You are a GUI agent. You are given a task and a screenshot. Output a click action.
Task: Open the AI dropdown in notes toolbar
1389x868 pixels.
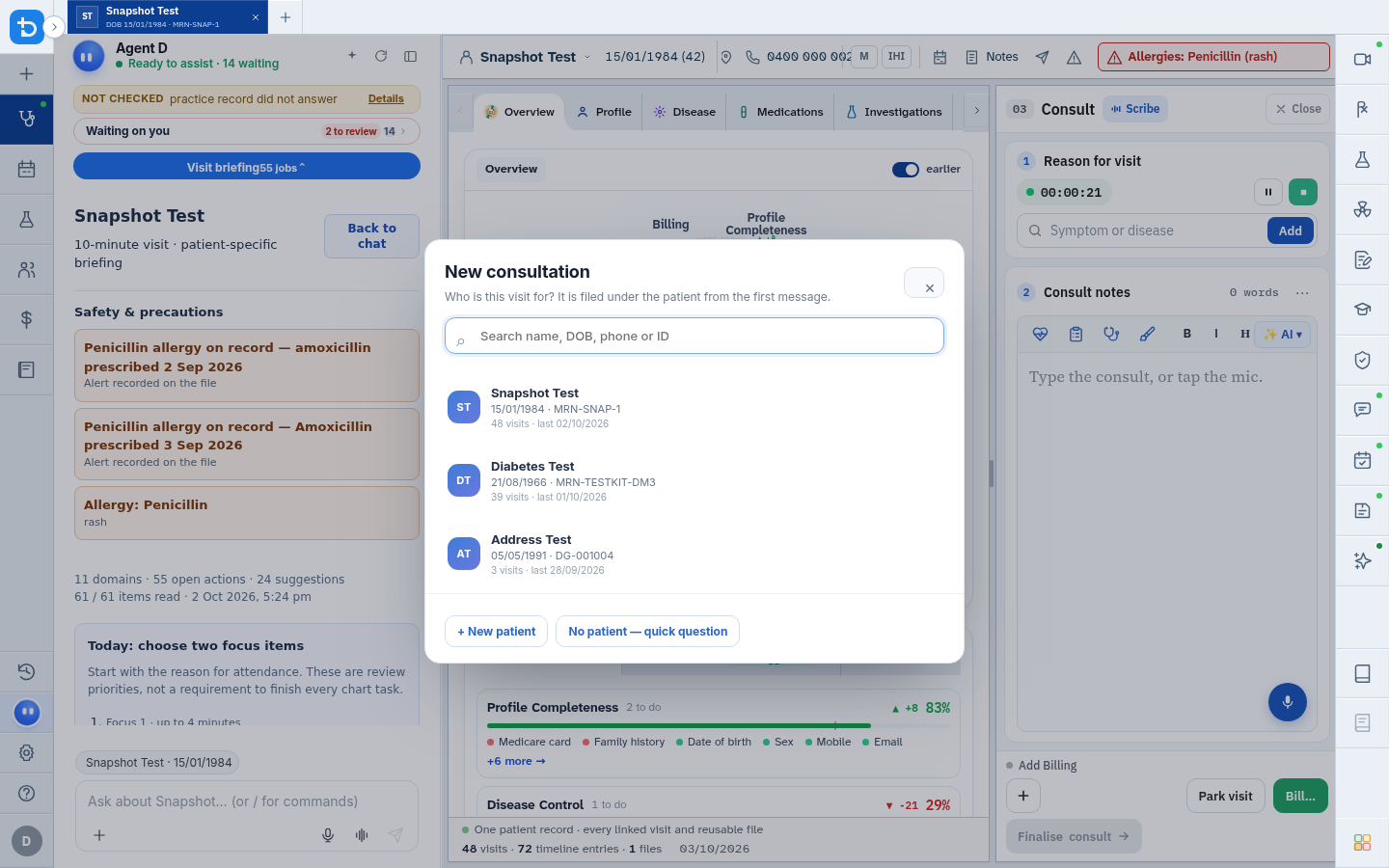tap(1284, 334)
